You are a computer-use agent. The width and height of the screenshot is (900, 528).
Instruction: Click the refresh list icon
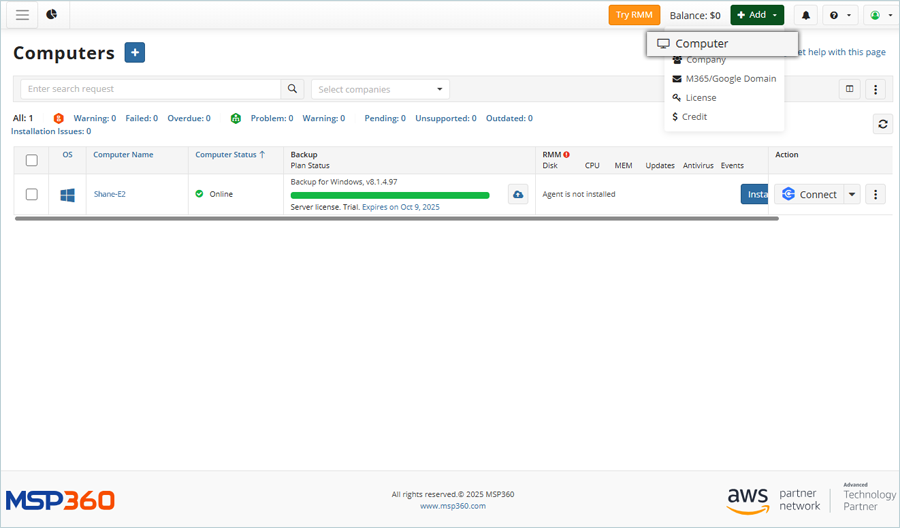(x=882, y=124)
